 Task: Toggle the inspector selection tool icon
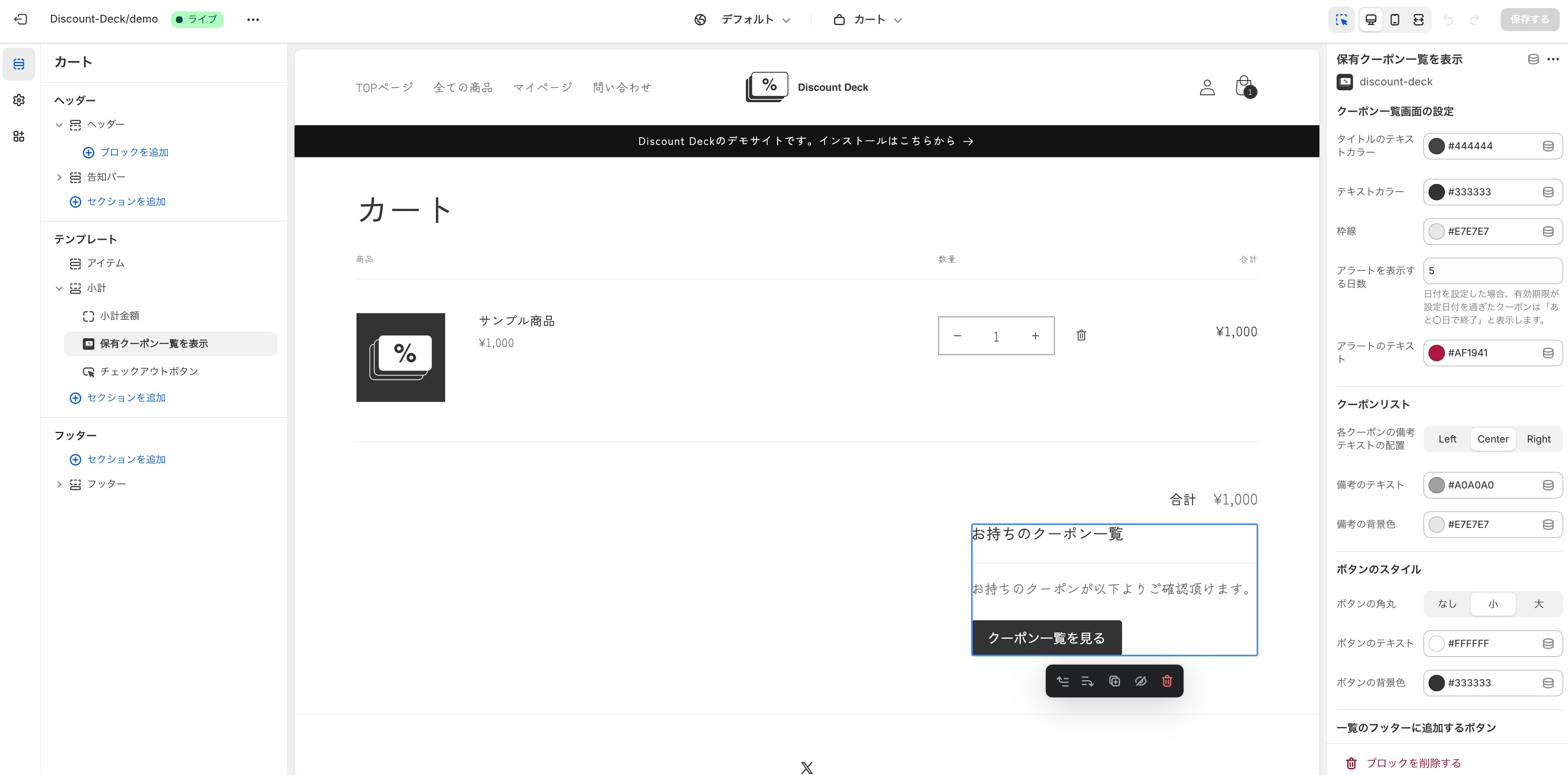coord(1341,19)
